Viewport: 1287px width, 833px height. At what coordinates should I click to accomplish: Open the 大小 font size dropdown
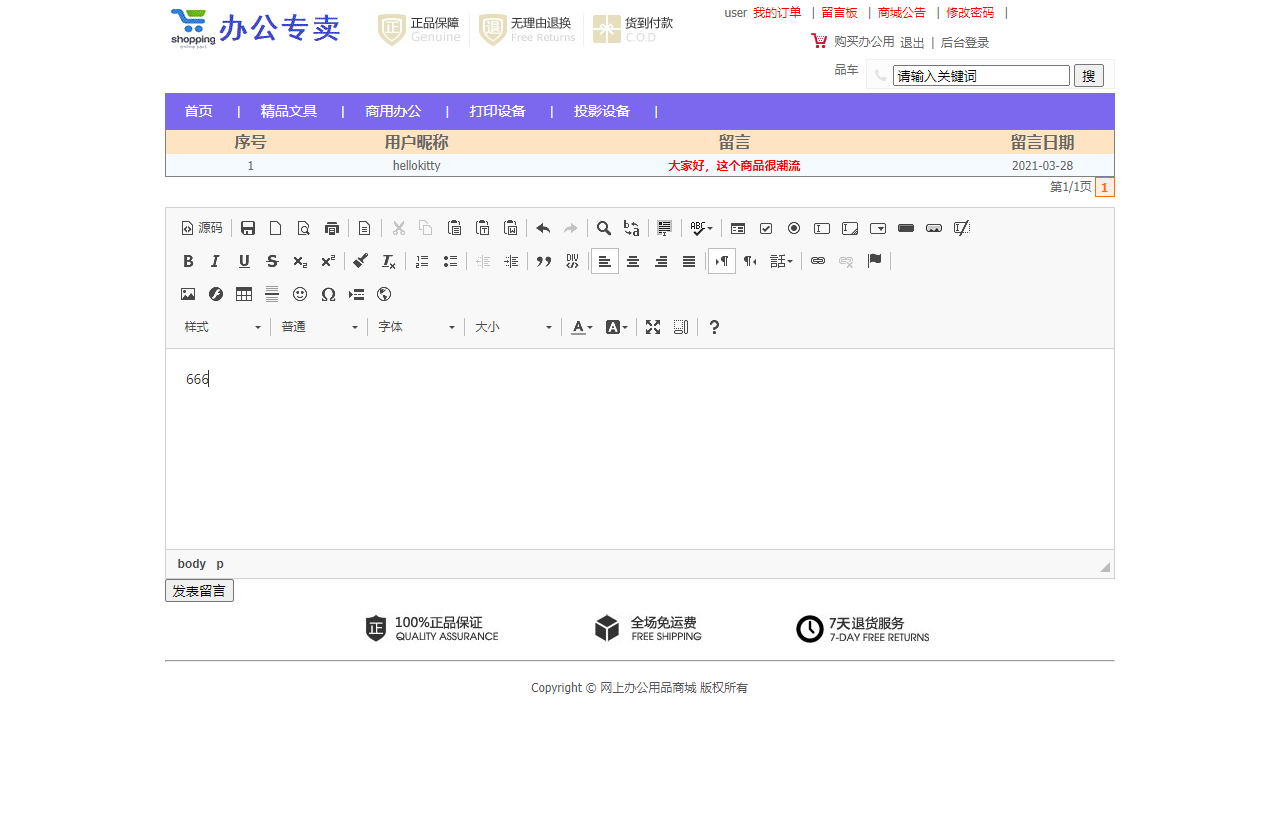pos(513,327)
